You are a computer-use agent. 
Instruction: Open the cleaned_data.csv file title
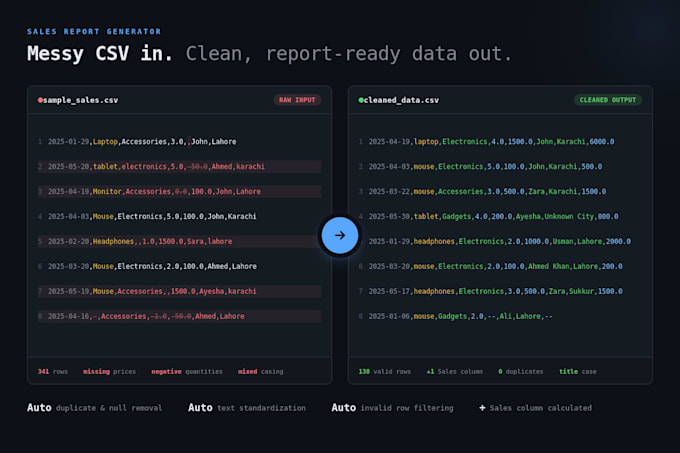(x=401, y=100)
